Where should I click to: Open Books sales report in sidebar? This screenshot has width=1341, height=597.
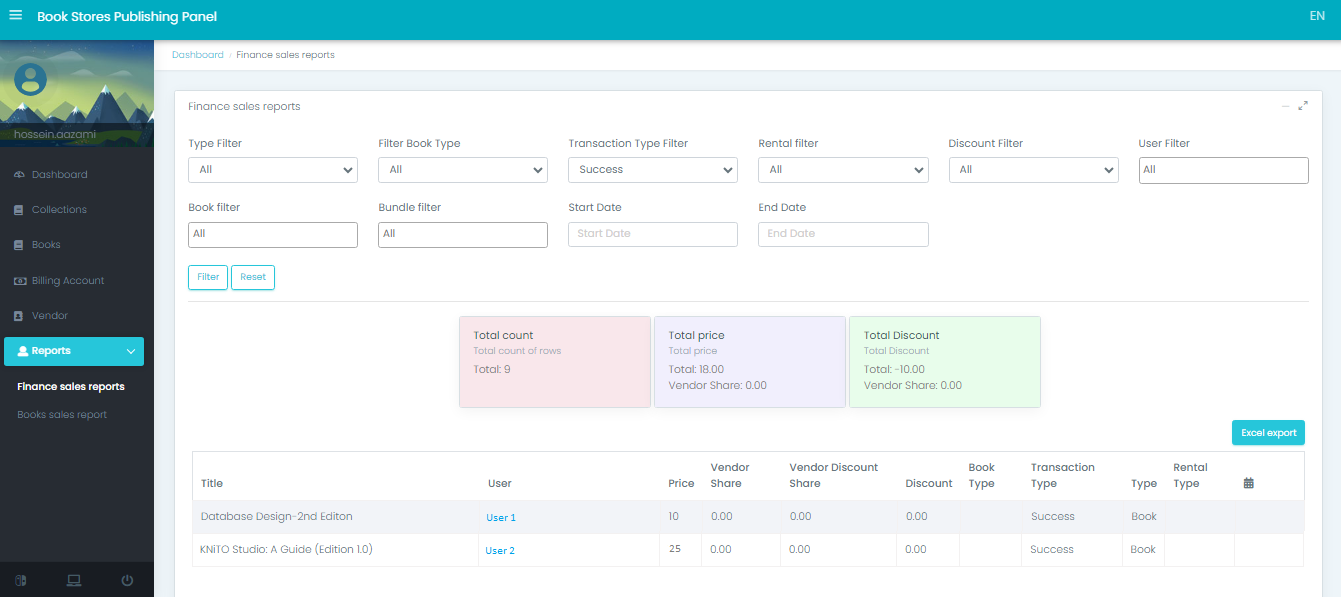point(62,415)
